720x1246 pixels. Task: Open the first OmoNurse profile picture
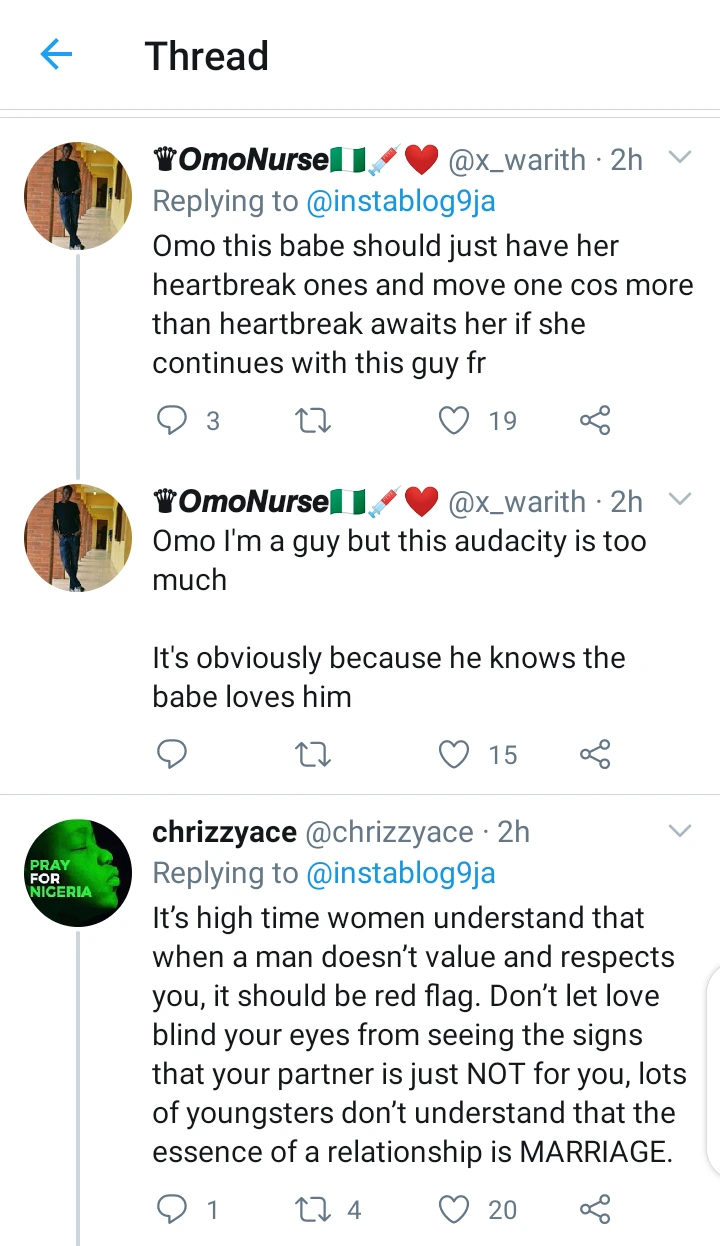(78, 196)
